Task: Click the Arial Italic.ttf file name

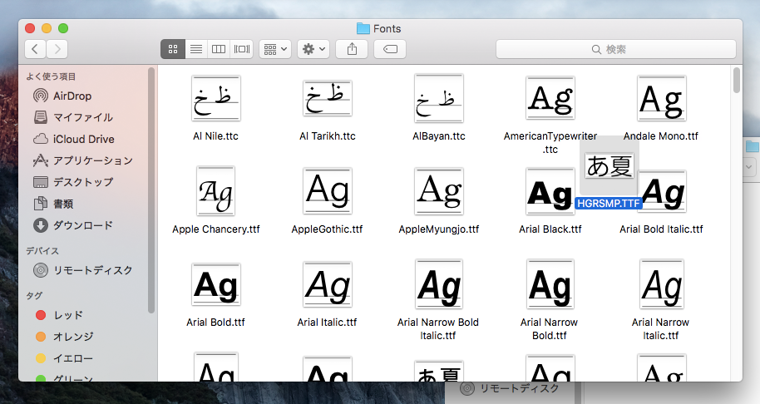Action: (327, 322)
